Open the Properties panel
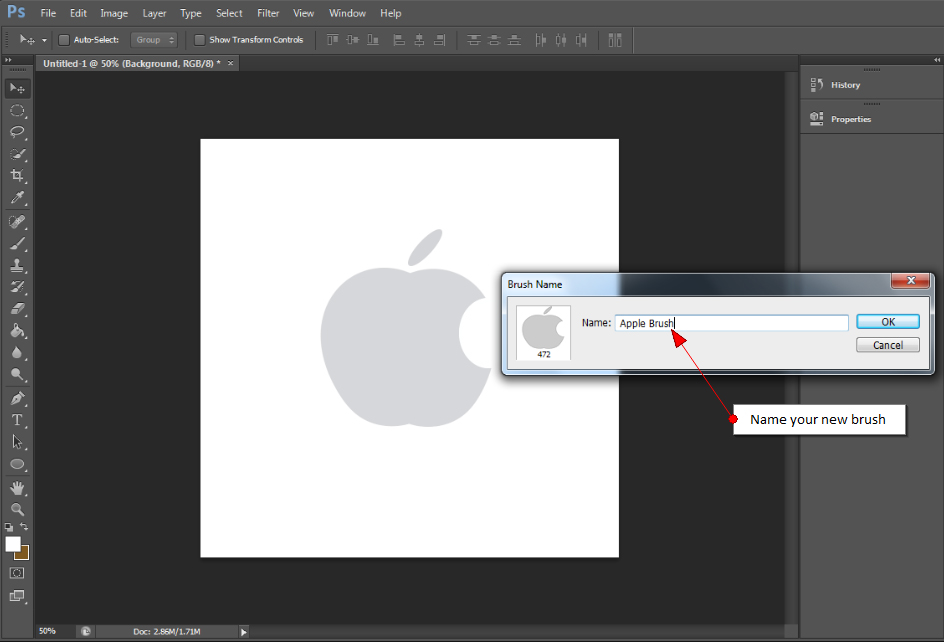Viewport: 944px width, 642px height. 851,119
